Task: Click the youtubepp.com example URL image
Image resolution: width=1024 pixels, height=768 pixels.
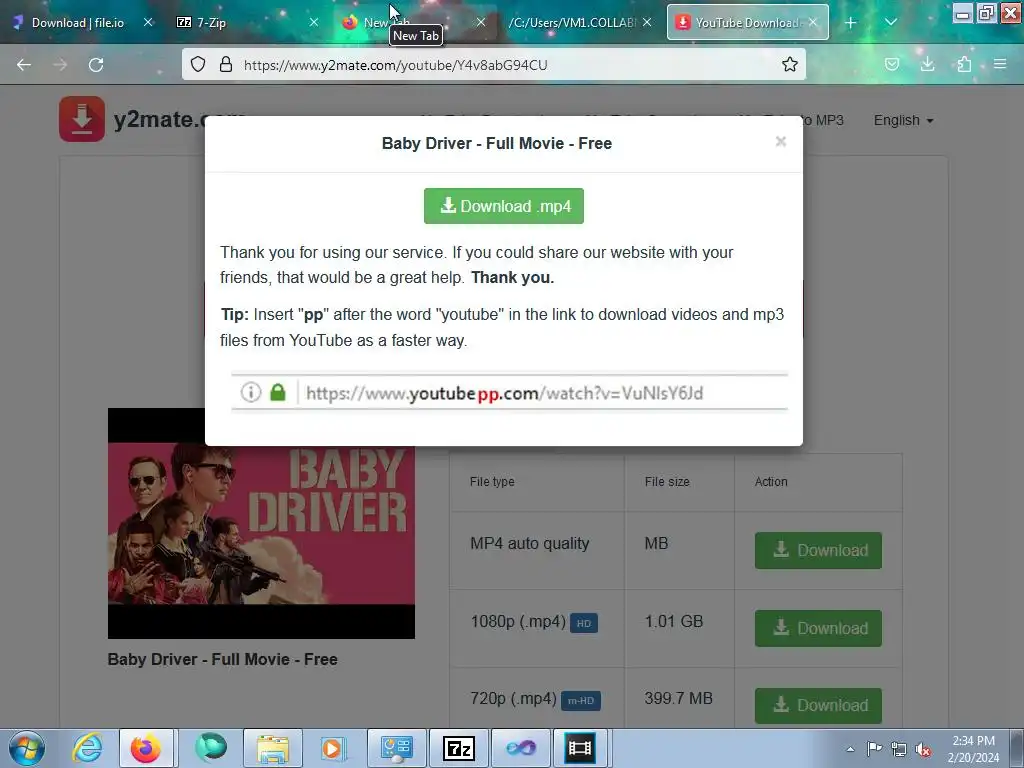Action: click(509, 392)
